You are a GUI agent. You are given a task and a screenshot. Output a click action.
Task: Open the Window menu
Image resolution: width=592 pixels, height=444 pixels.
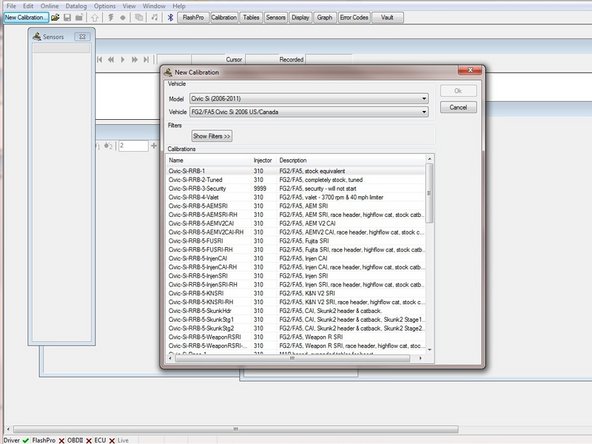coord(154,6)
